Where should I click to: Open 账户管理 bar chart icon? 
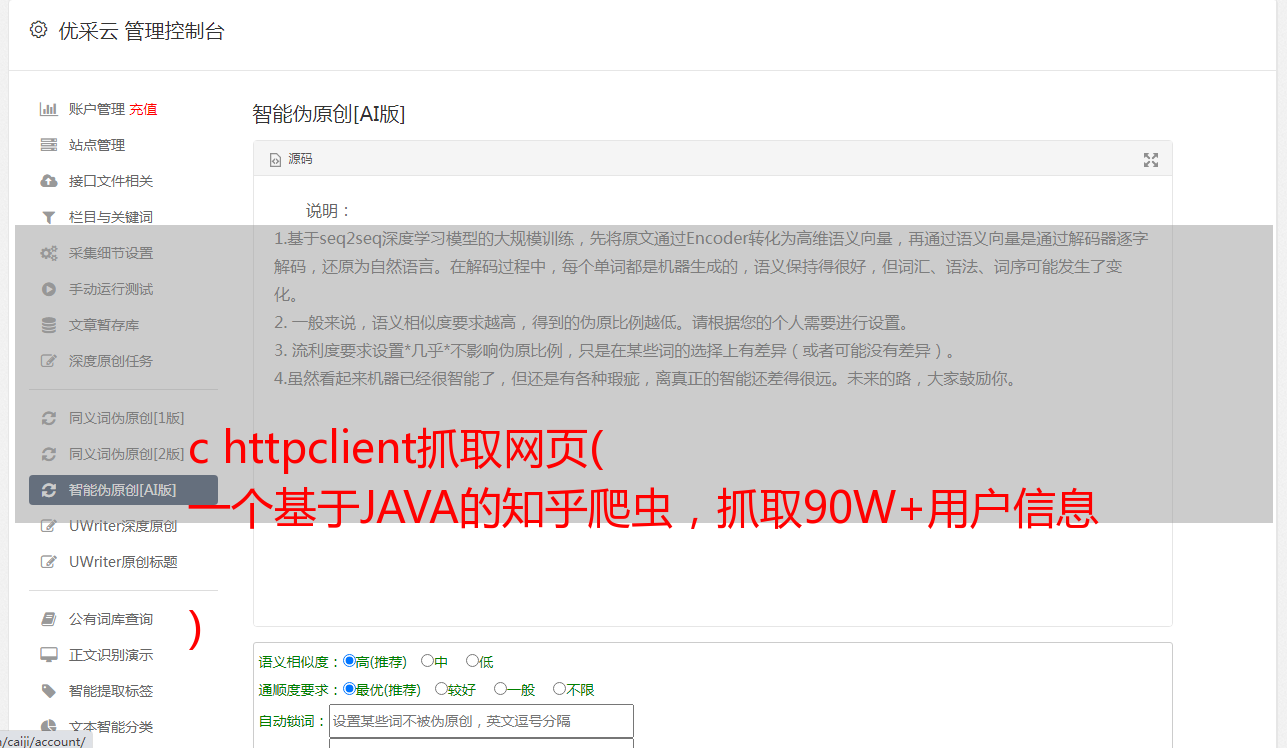(x=48, y=109)
